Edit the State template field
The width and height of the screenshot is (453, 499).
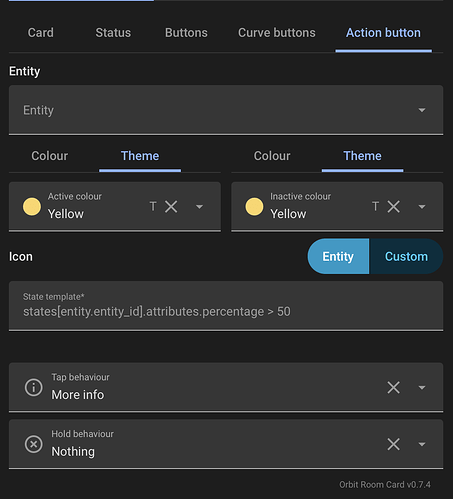pos(226,306)
